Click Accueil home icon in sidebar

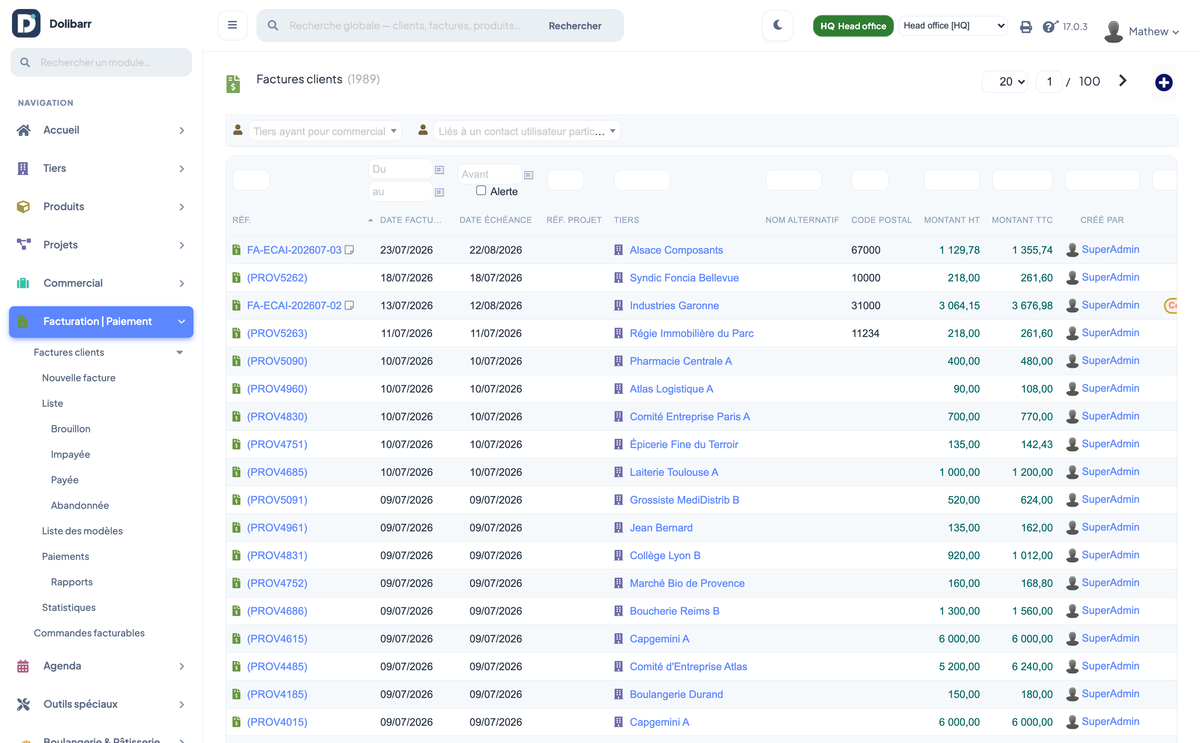coord(24,130)
